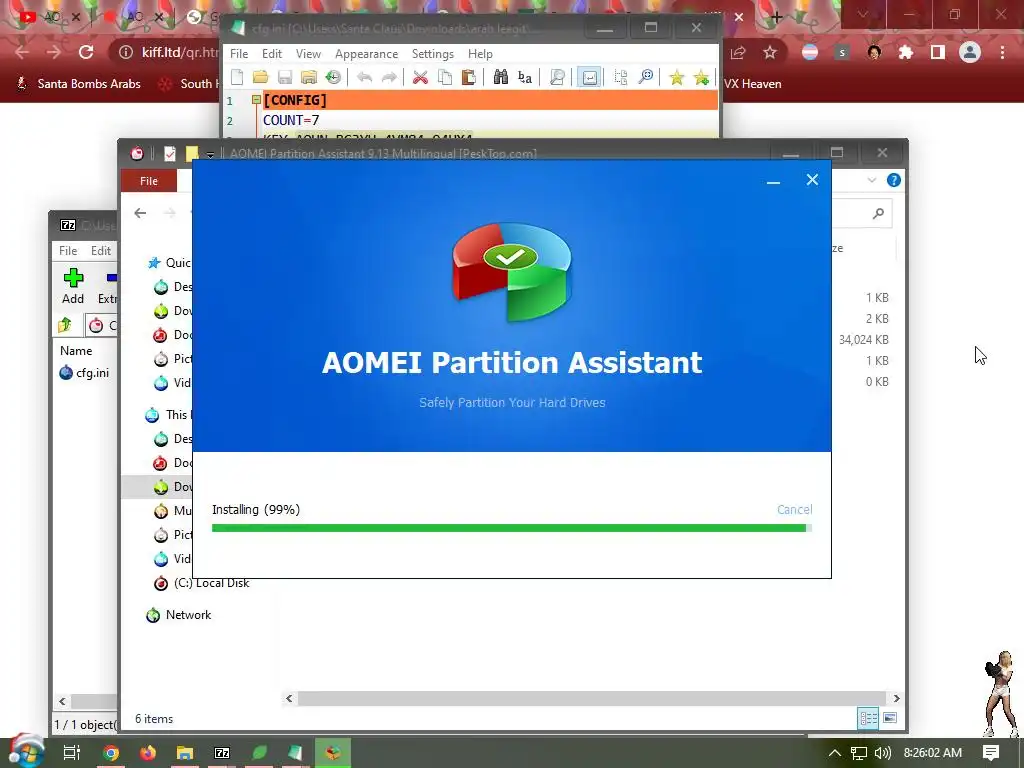Open the File tab in File Explorer

149,181
